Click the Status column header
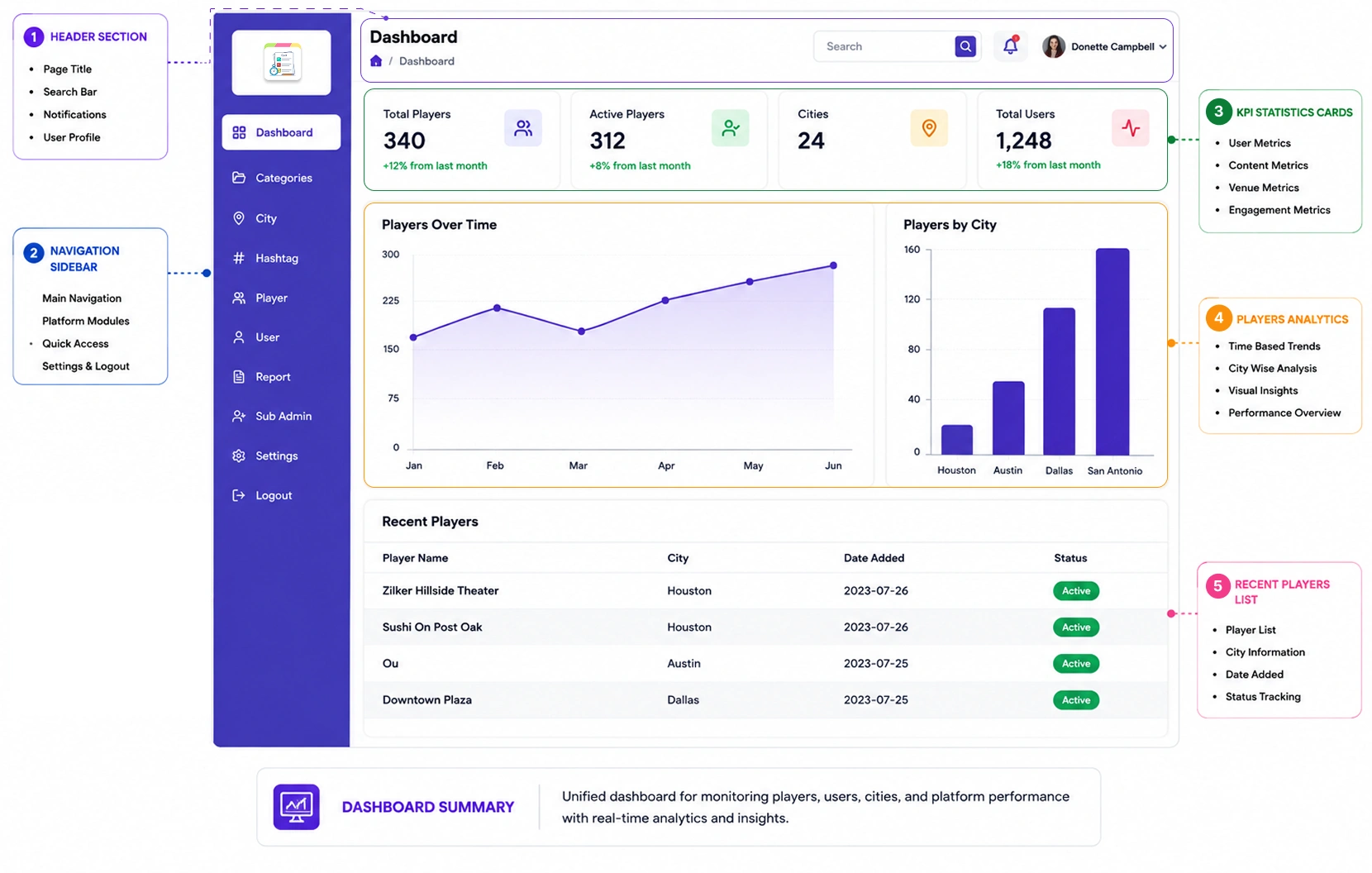 (x=1070, y=558)
